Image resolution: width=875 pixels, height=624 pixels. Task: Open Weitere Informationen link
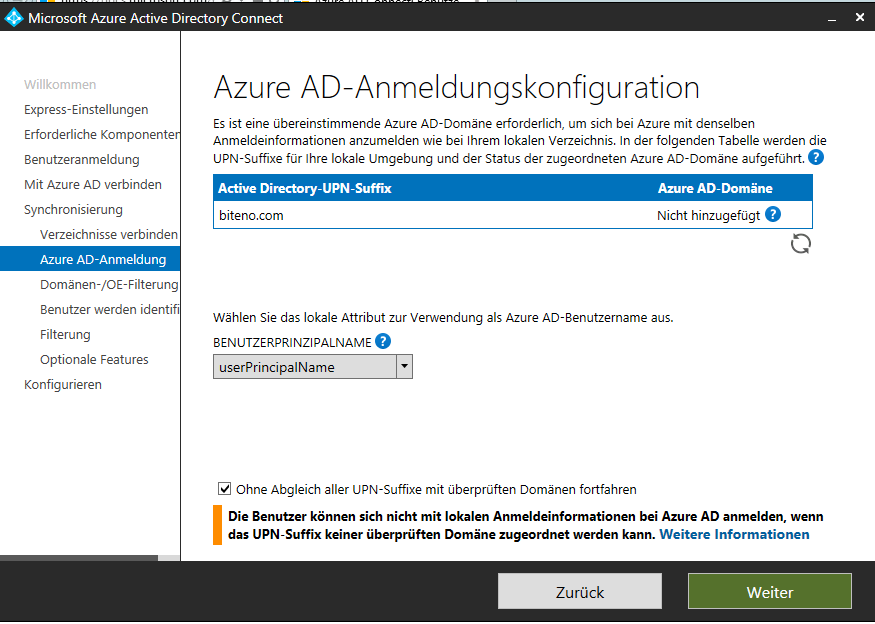[734, 534]
